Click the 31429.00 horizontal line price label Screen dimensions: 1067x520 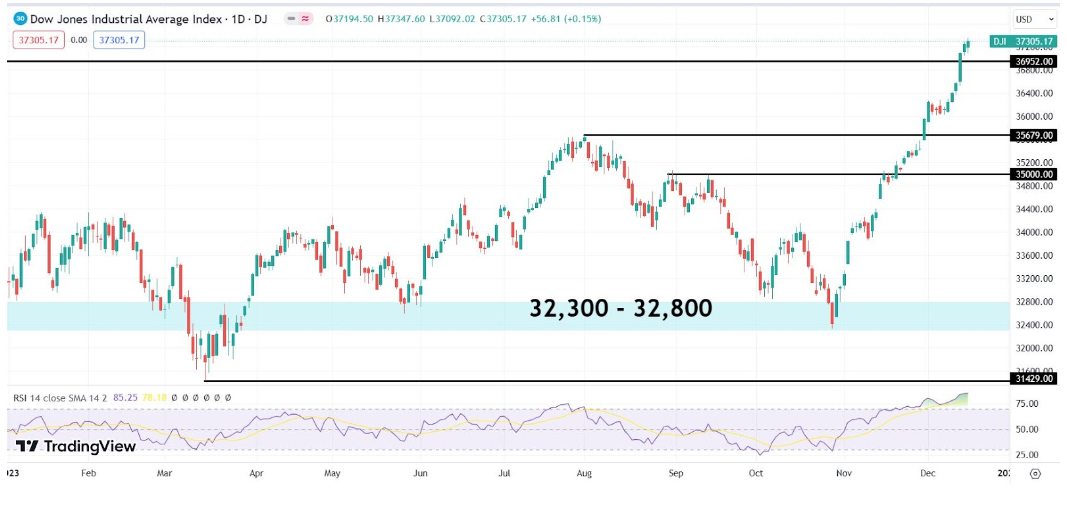pyautogui.click(x=1034, y=381)
